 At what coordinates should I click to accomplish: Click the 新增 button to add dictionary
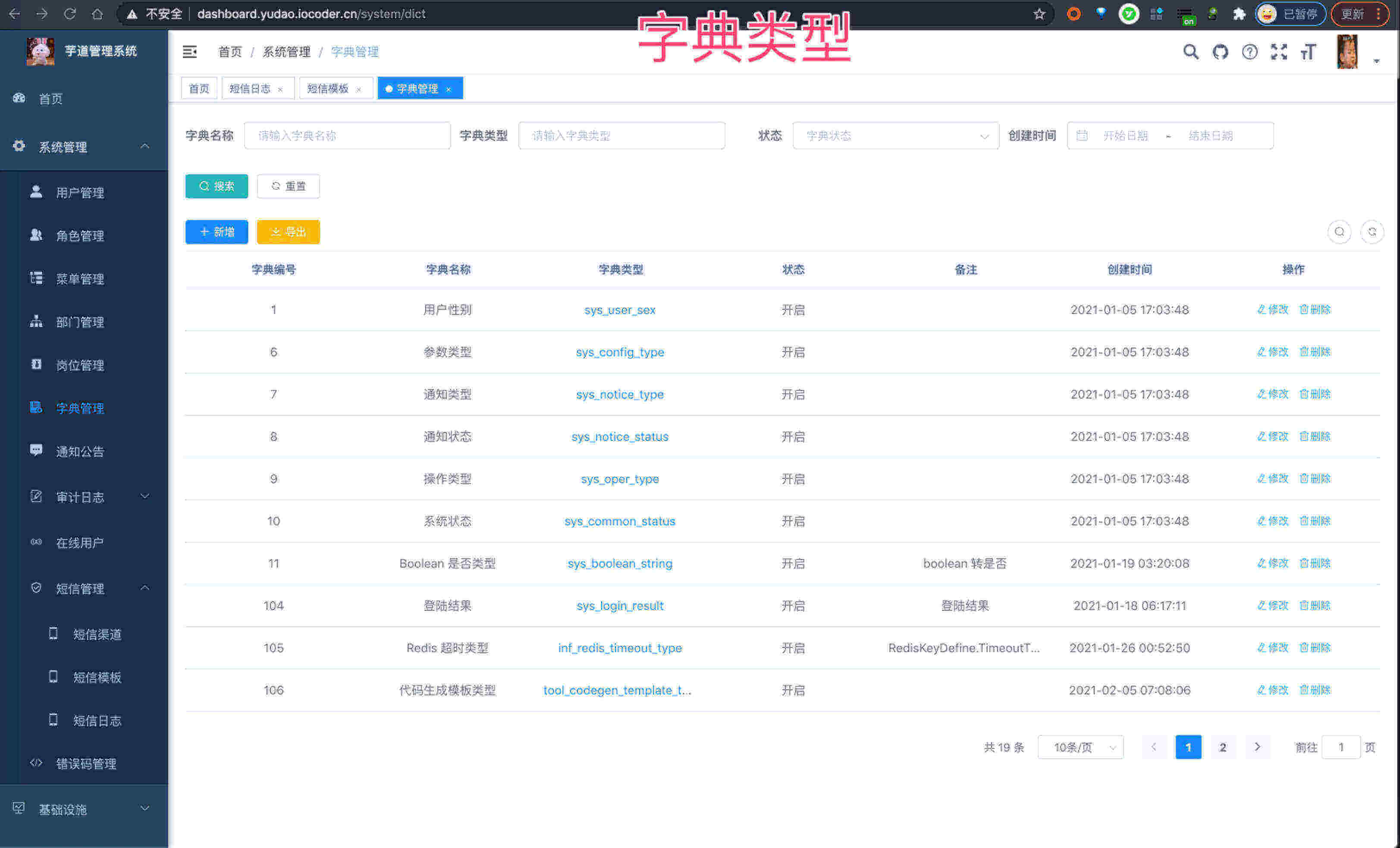[217, 231]
